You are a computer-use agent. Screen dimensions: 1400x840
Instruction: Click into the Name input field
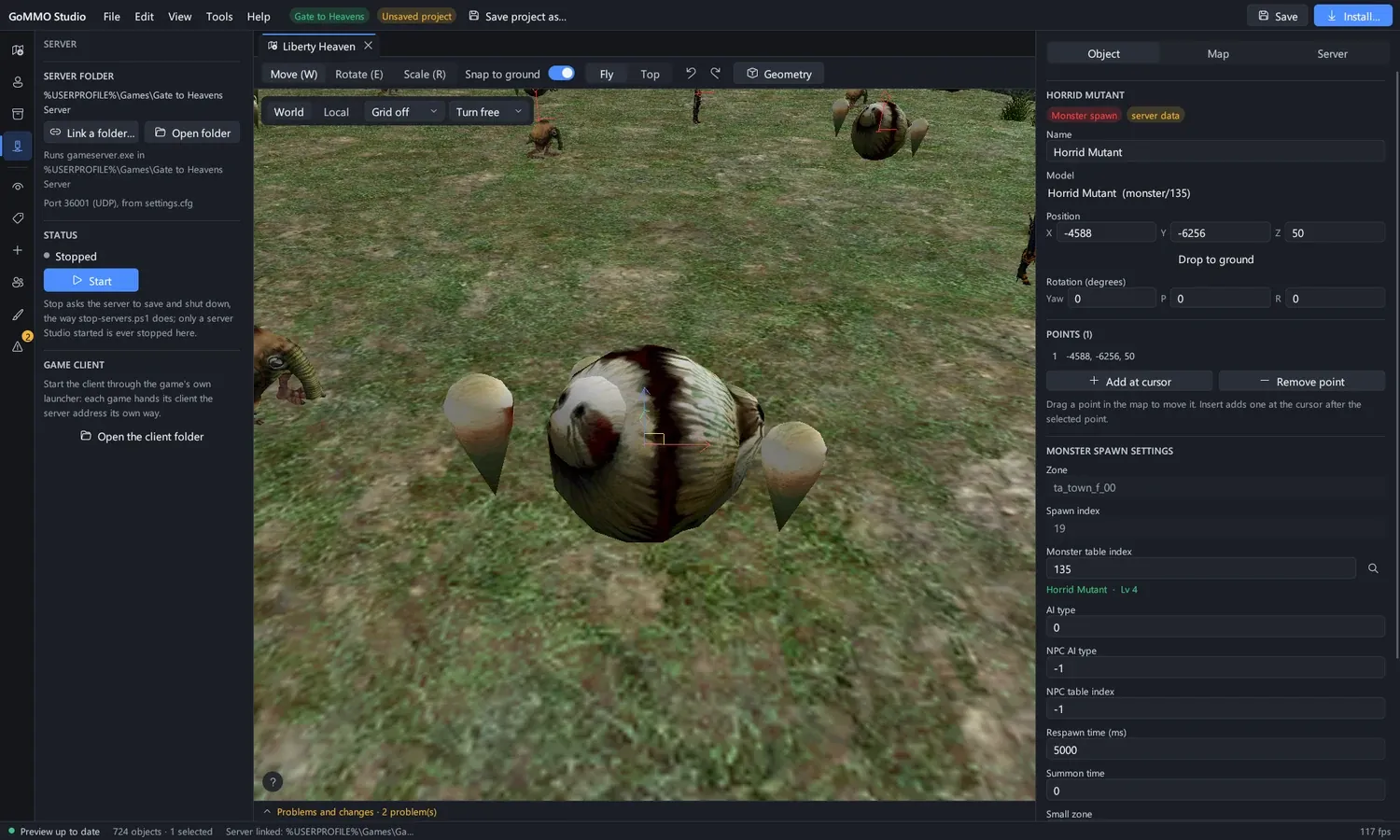[1215, 151]
